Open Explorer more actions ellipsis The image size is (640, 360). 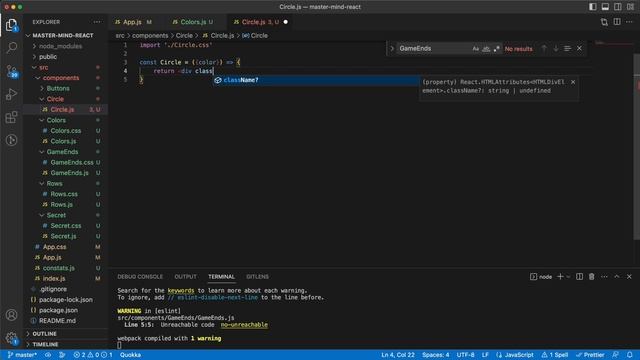(97, 22)
